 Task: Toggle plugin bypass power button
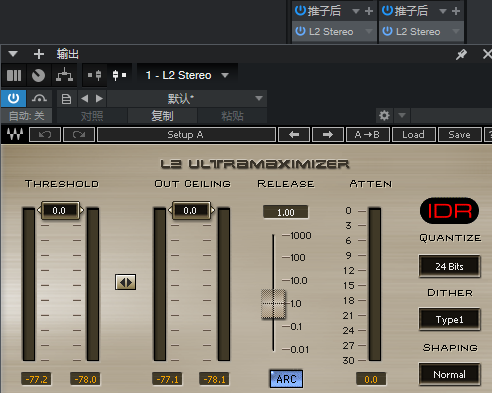click(x=14, y=98)
